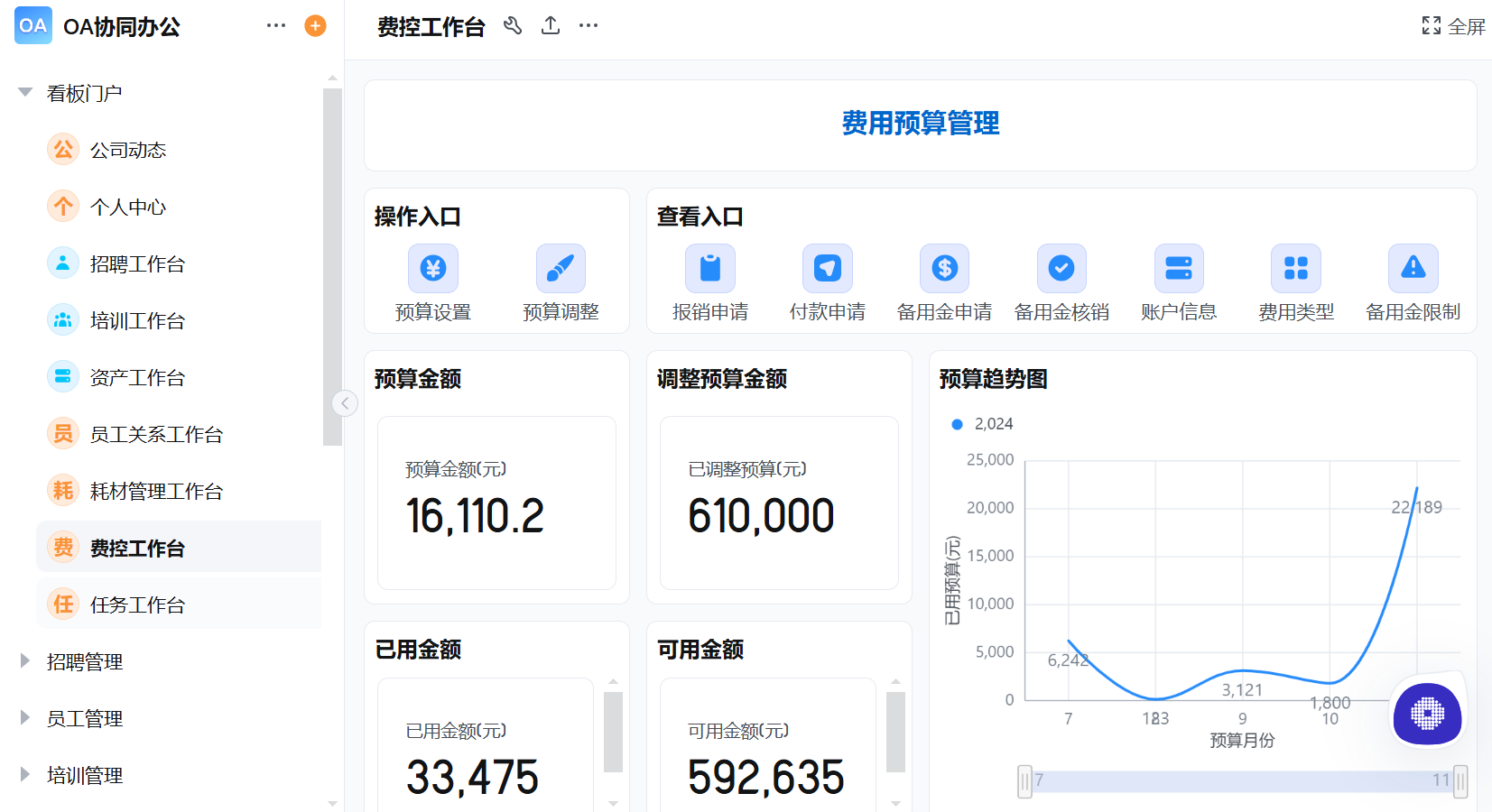Click the plus button next to OA协同办公
The image size is (1492, 812).
tap(315, 25)
